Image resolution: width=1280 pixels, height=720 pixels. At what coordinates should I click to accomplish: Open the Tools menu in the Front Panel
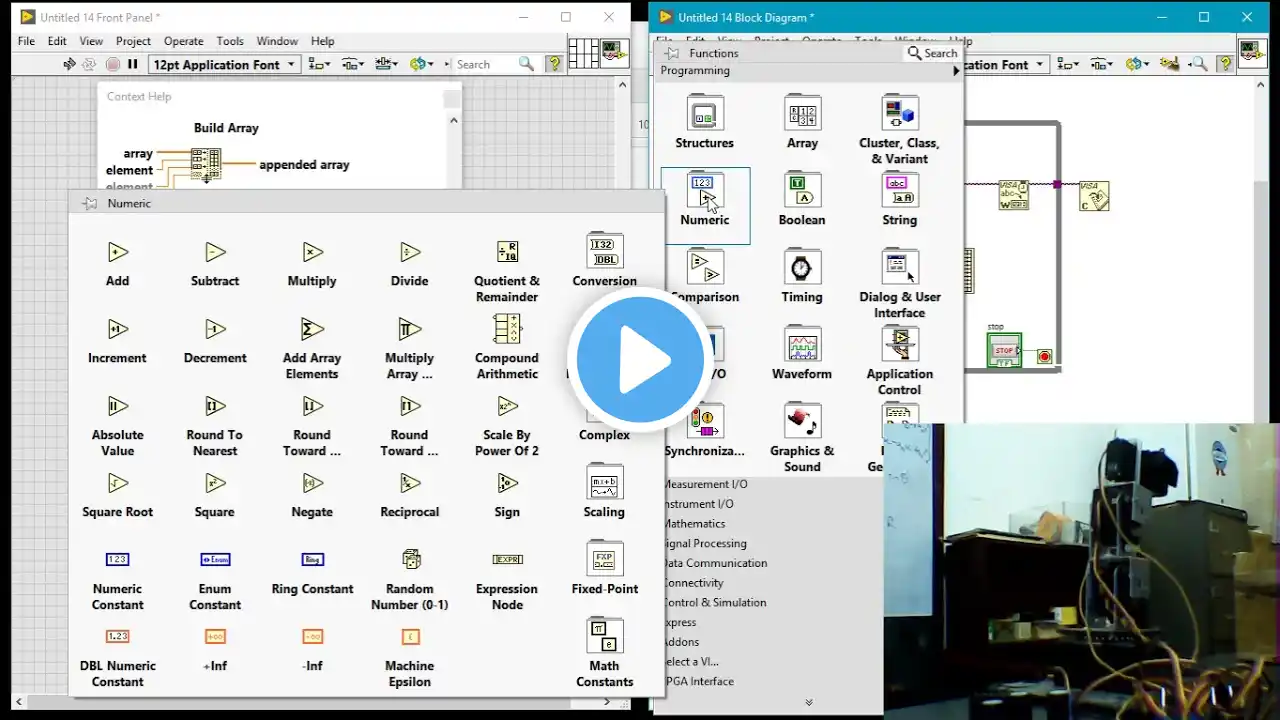click(x=230, y=41)
